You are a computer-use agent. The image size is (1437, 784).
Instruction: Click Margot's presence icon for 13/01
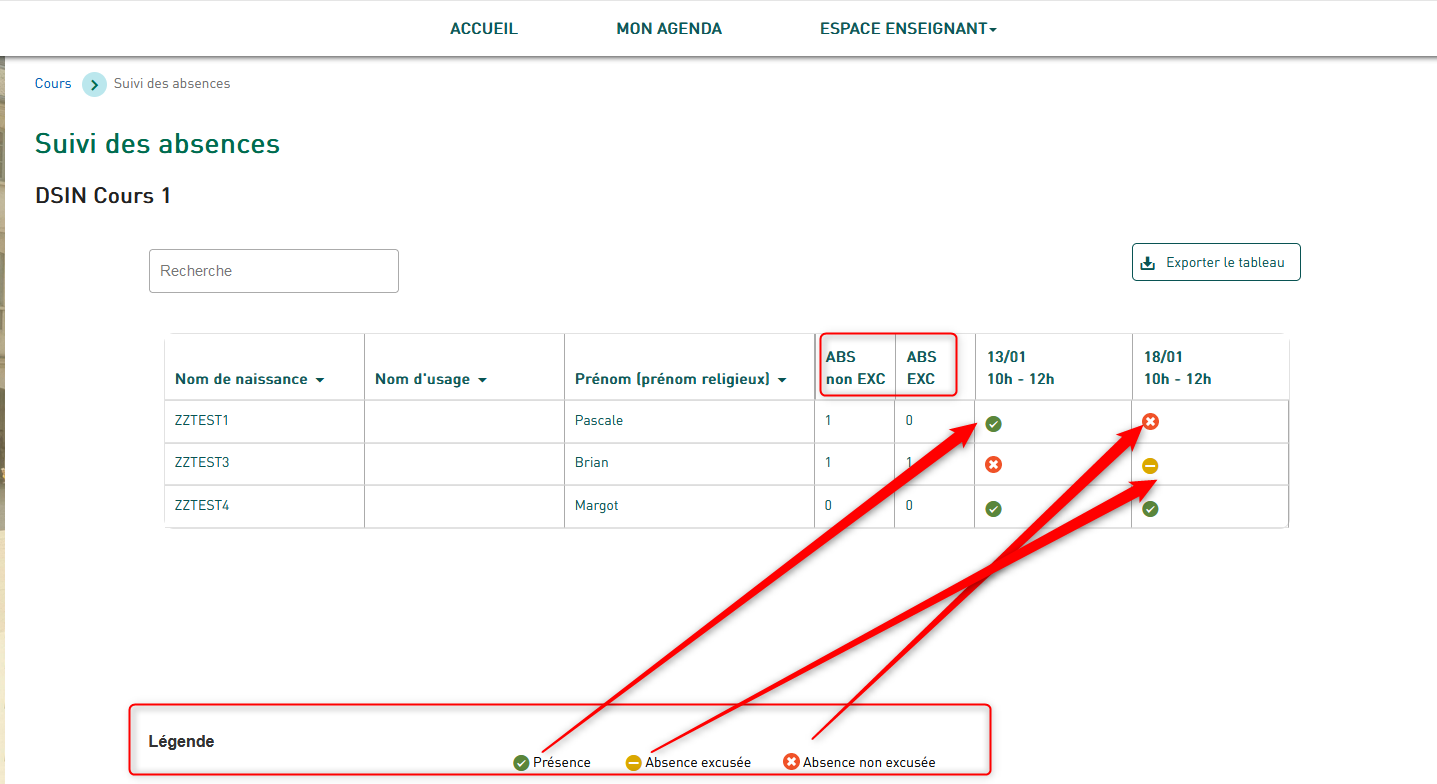[993, 509]
